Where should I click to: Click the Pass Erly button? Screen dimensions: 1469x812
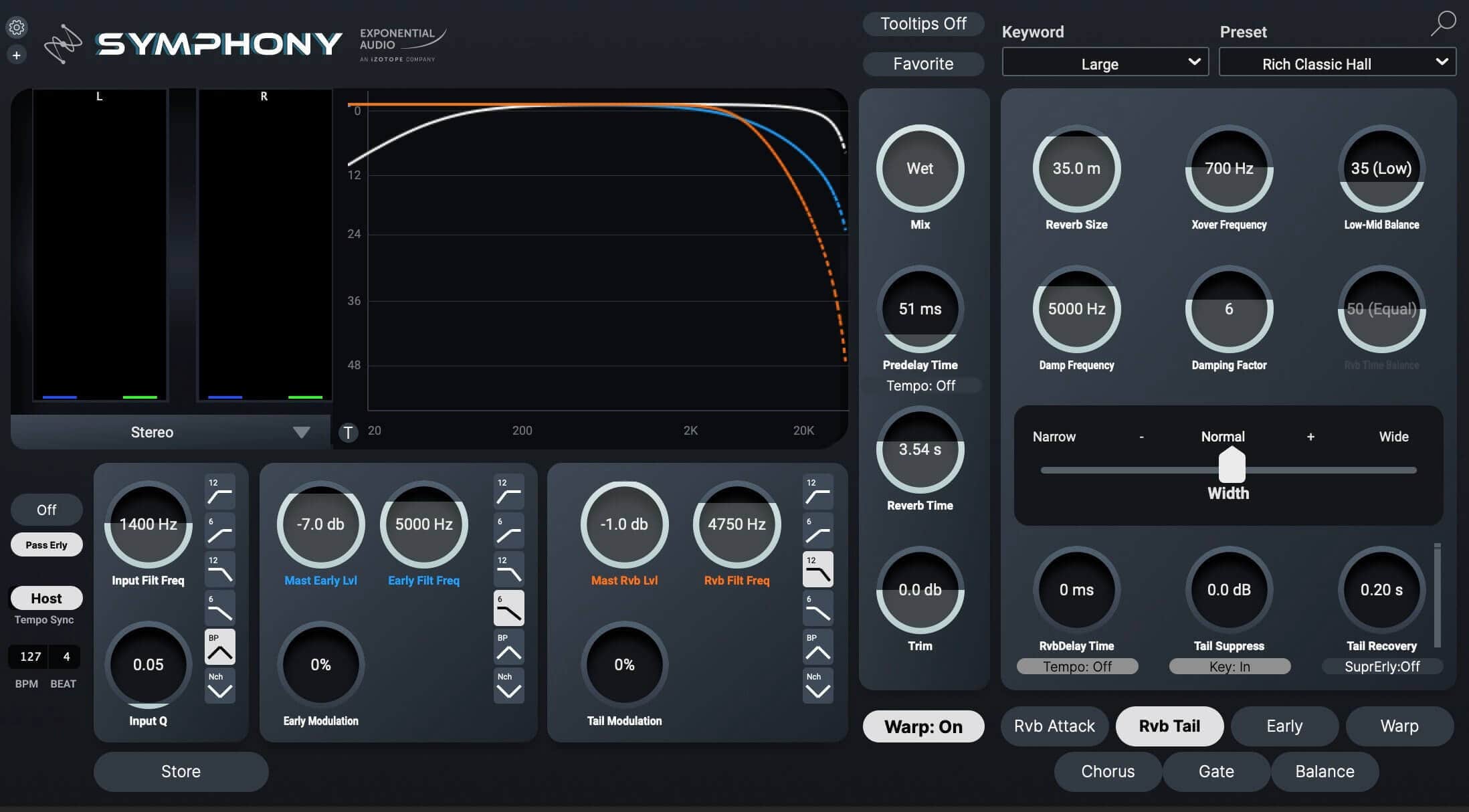pos(46,544)
